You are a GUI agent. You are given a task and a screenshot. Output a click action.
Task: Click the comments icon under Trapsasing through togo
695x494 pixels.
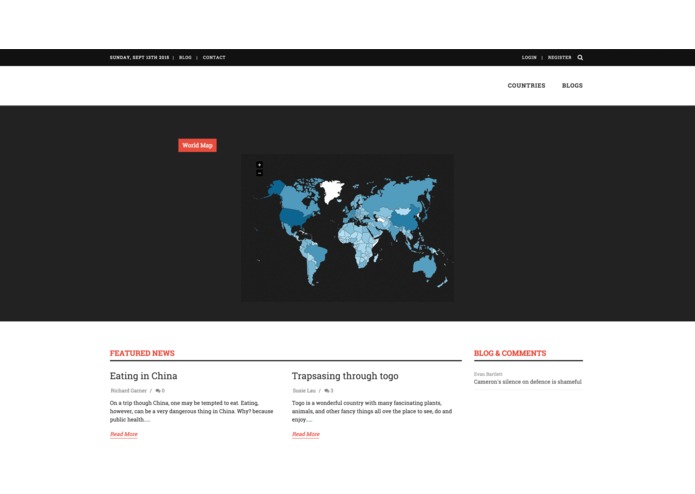327,391
